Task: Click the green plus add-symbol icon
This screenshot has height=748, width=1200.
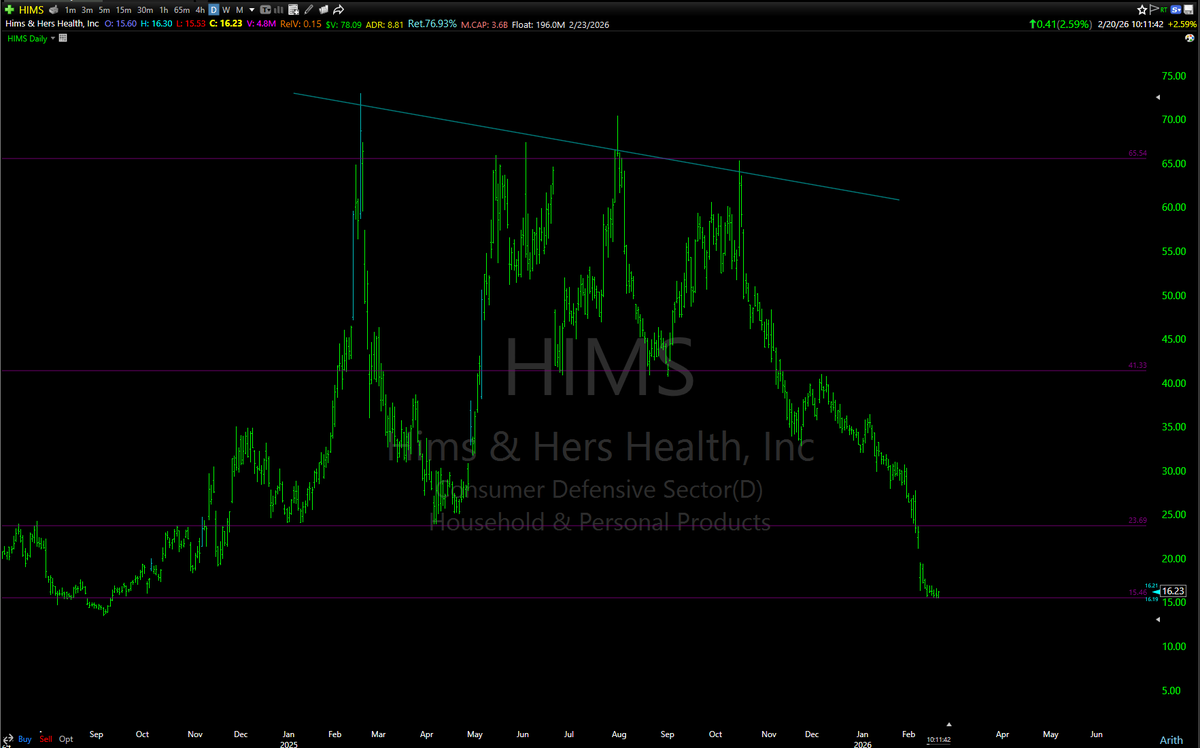Action: click(x=10, y=10)
